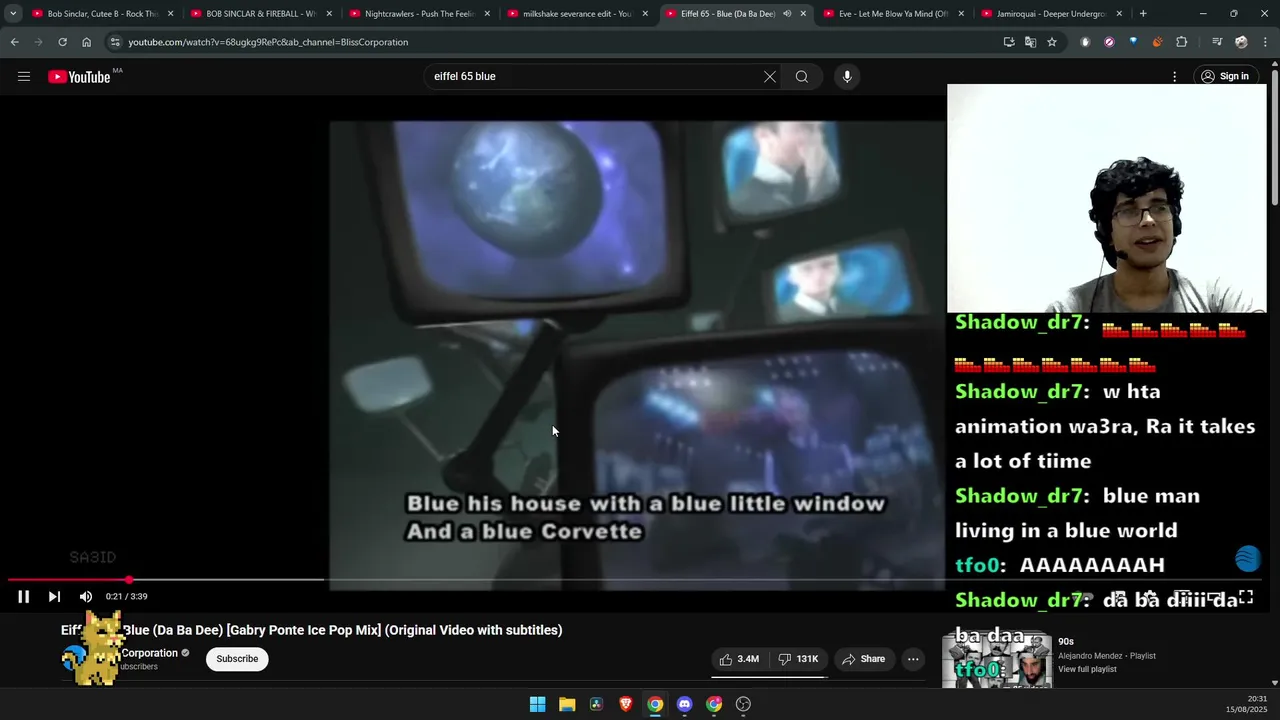Switch to 'Jamiroquai - Deeper Underground' tab
Screen dimensions: 1280x720
1050,14
